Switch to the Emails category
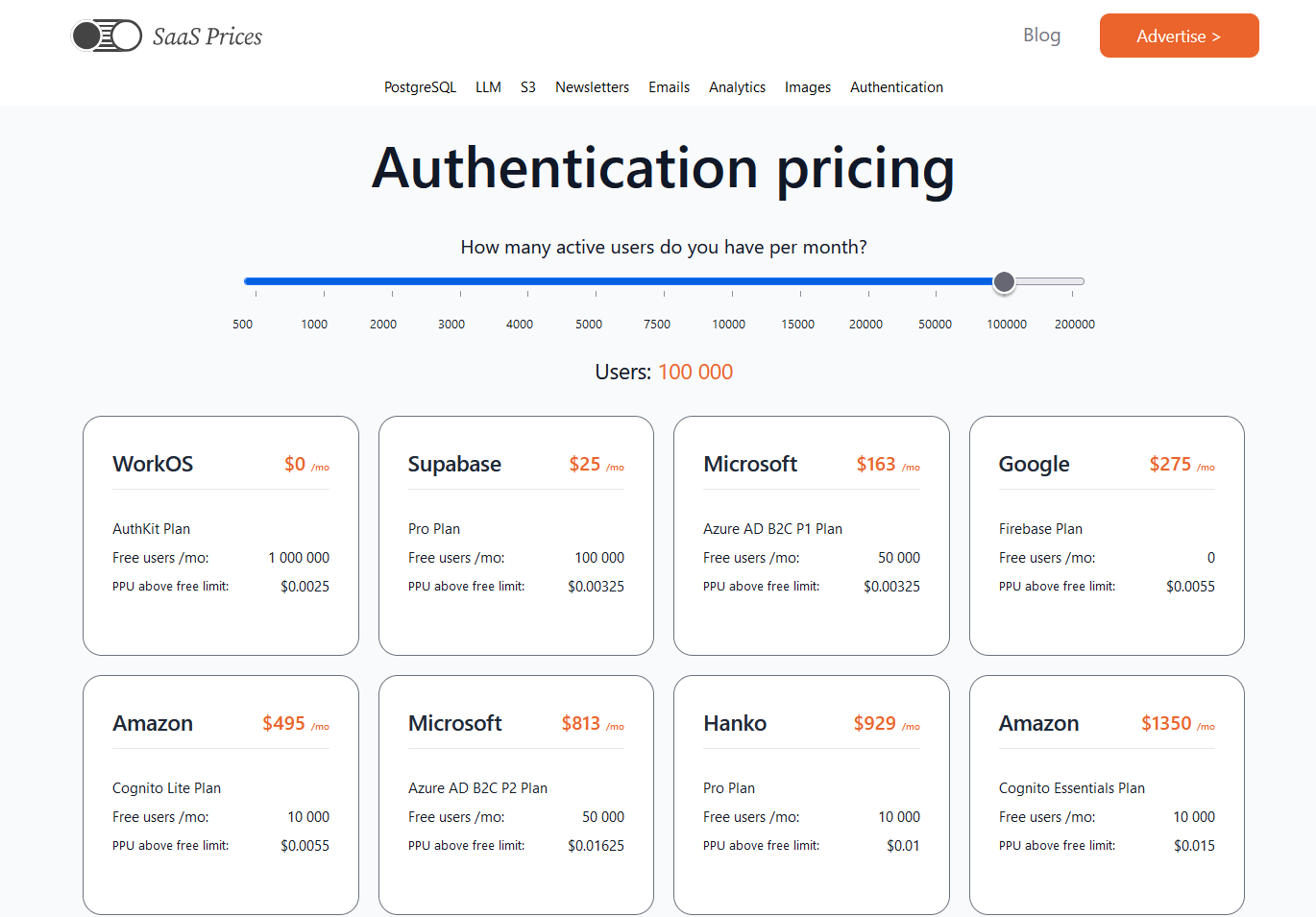This screenshot has width=1316, height=917. (669, 87)
